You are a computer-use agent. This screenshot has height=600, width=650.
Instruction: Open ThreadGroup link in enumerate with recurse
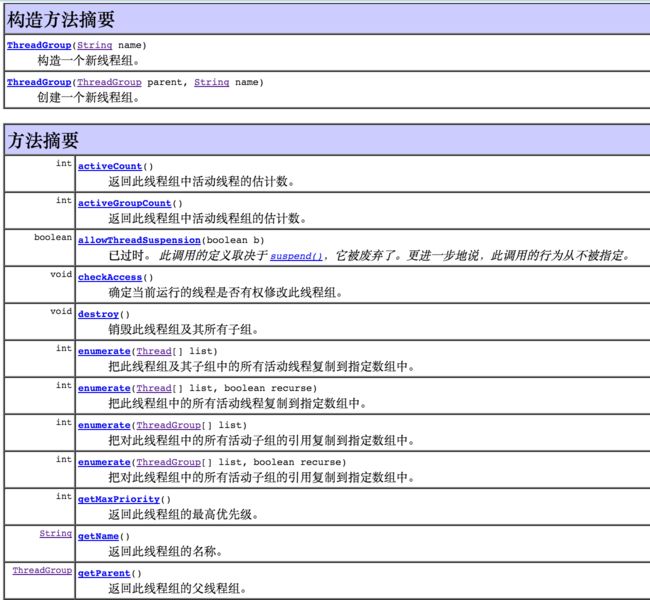(x=168, y=462)
